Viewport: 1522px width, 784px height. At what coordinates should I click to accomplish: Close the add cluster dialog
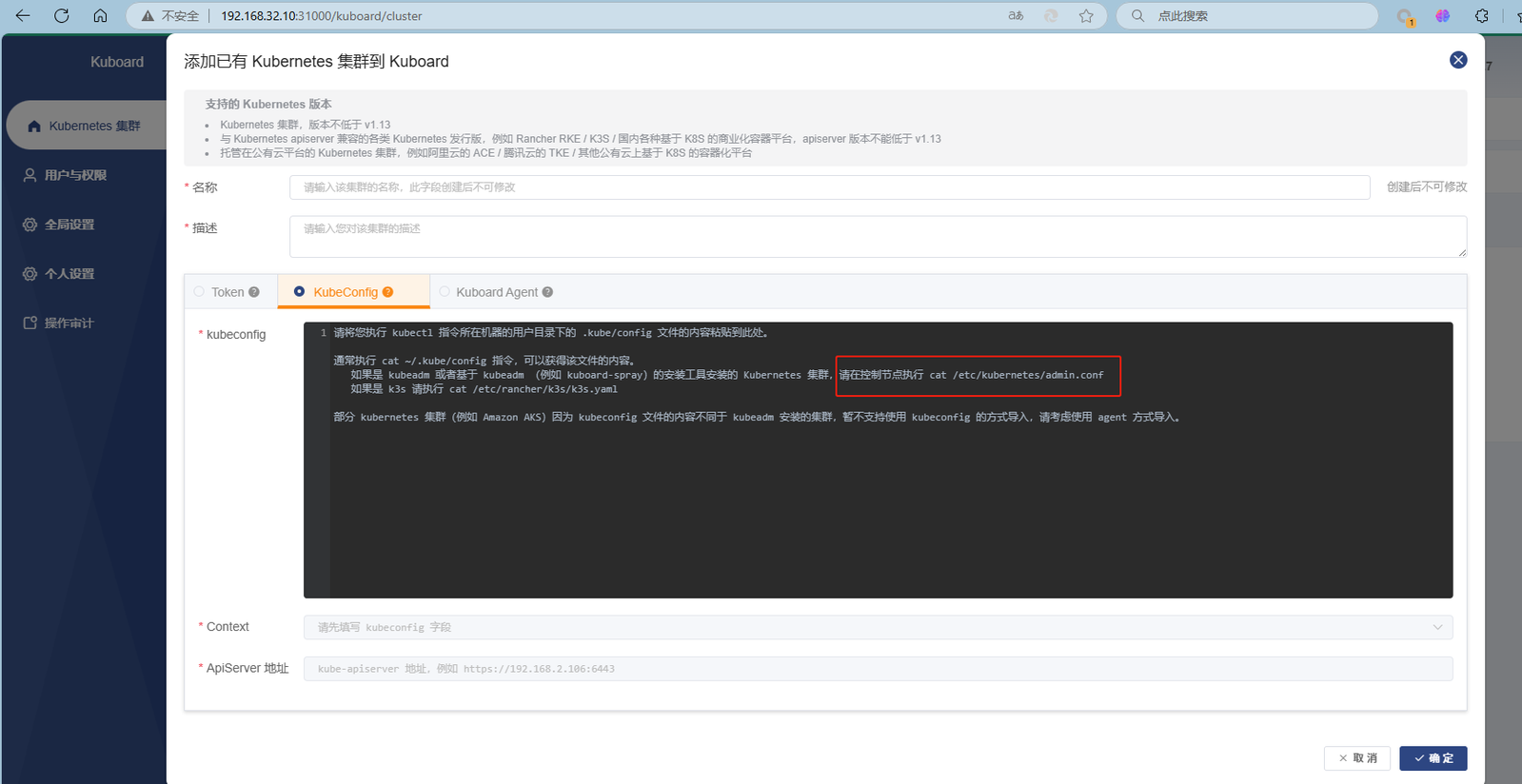(x=1458, y=60)
